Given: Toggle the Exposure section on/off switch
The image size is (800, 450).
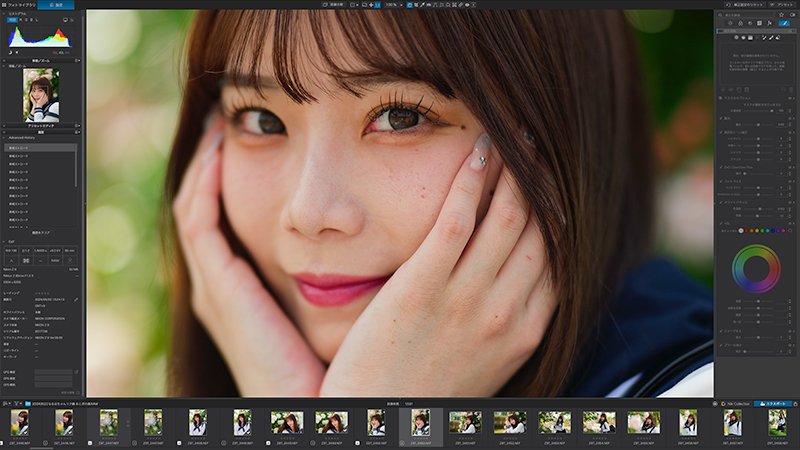Looking at the screenshot, I should point(790,118).
